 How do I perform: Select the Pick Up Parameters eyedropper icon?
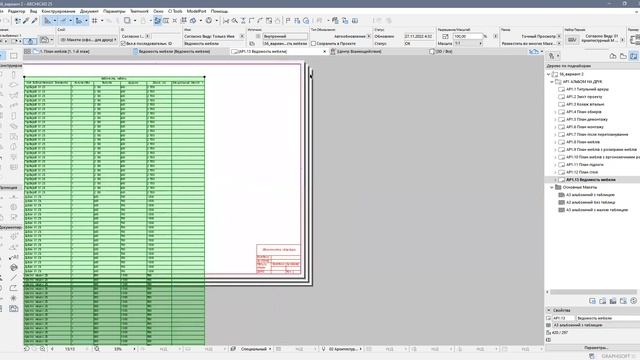click(26, 20)
